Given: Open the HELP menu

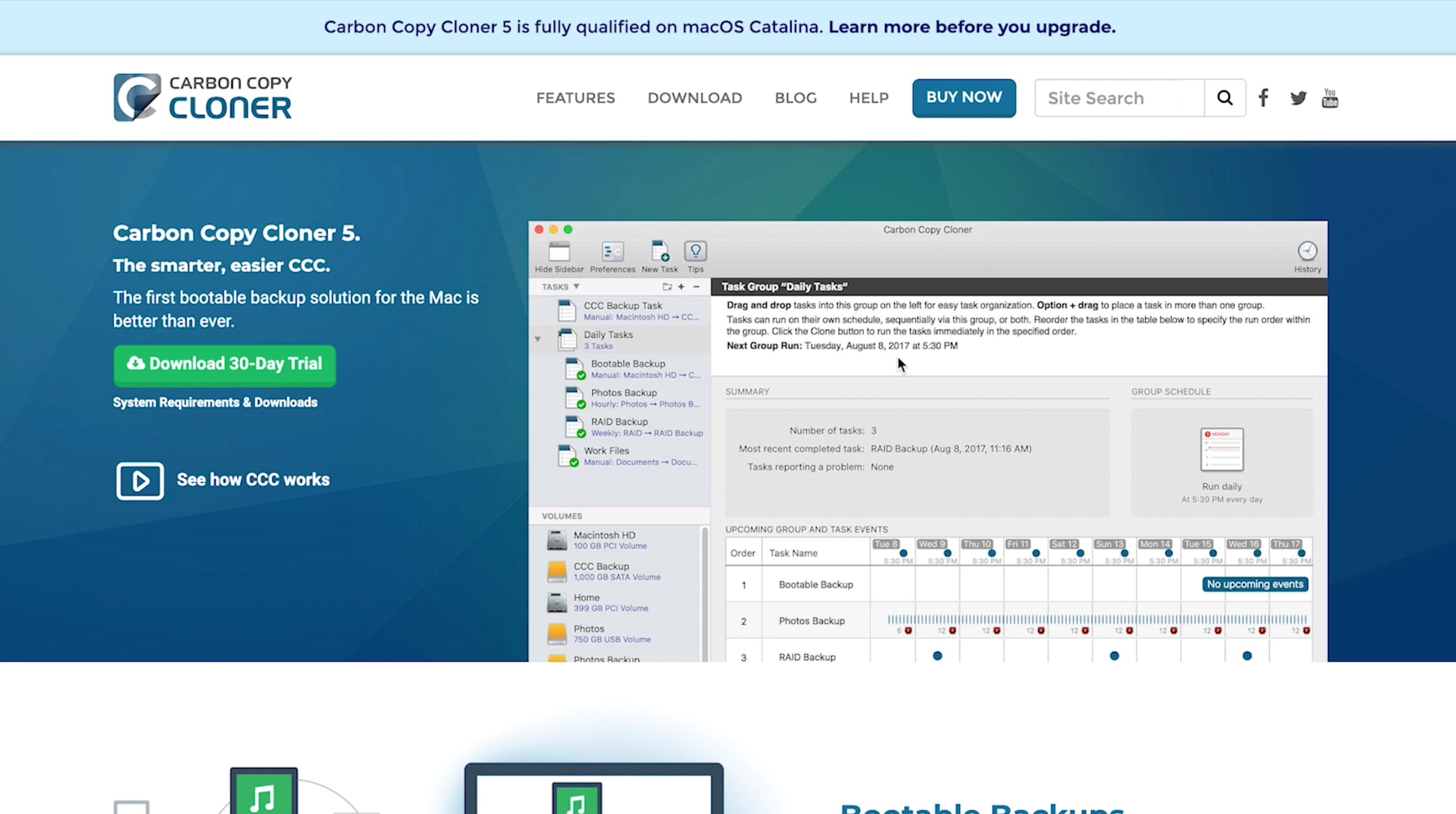Looking at the screenshot, I should (868, 98).
